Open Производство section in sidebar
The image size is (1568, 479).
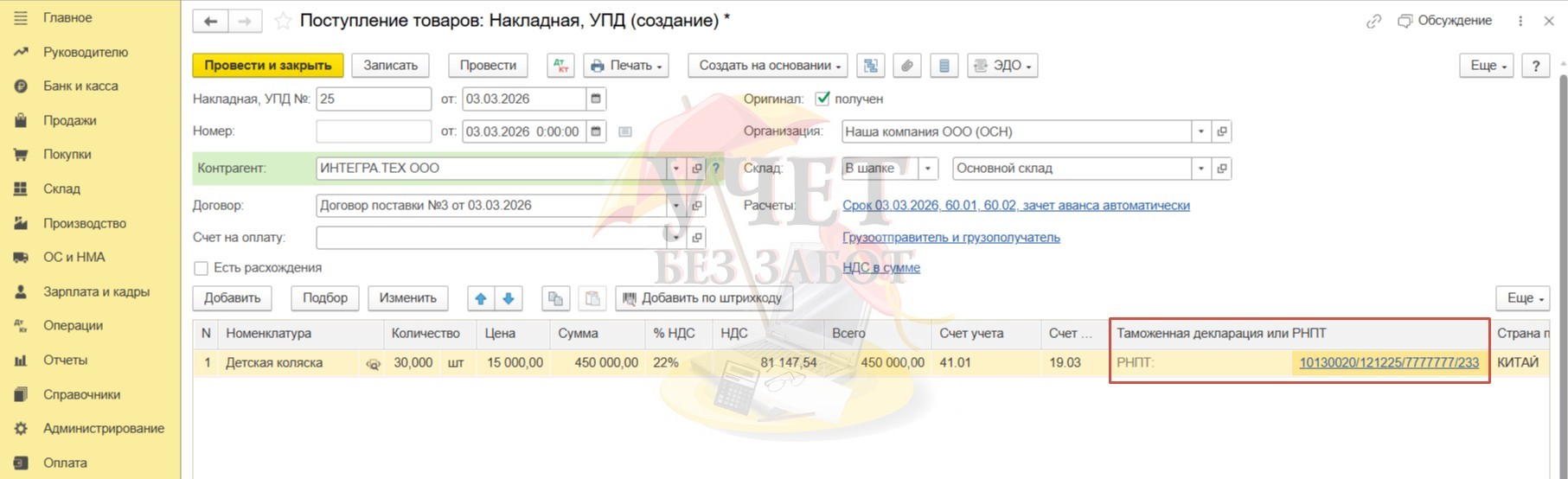[85, 223]
